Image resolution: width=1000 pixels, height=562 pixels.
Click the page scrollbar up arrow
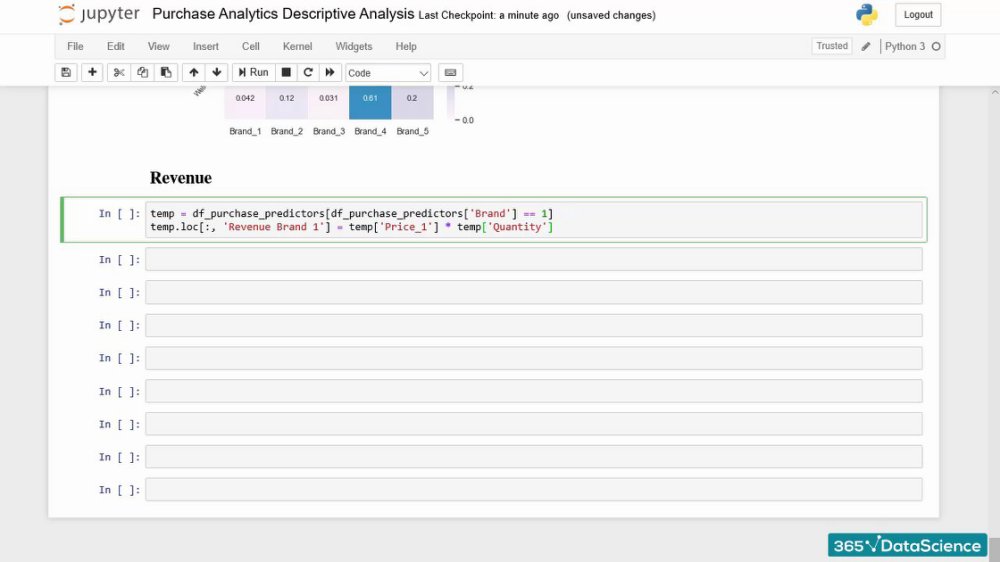pos(994,92)
